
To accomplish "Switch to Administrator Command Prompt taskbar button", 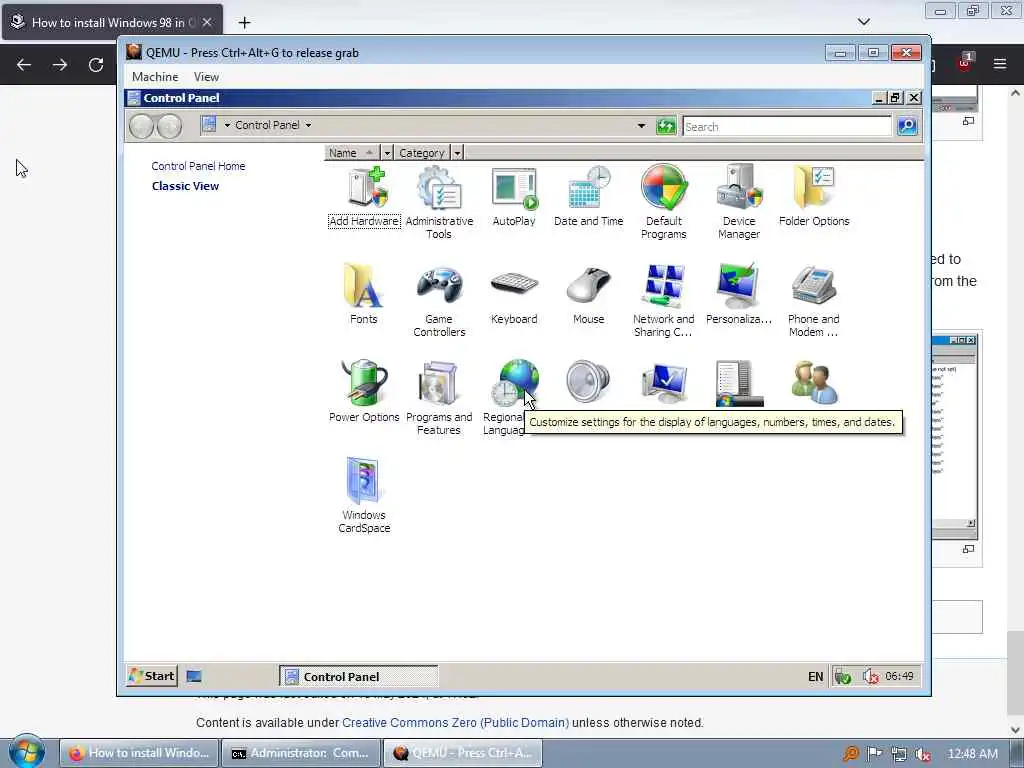I will click(300, 753).
